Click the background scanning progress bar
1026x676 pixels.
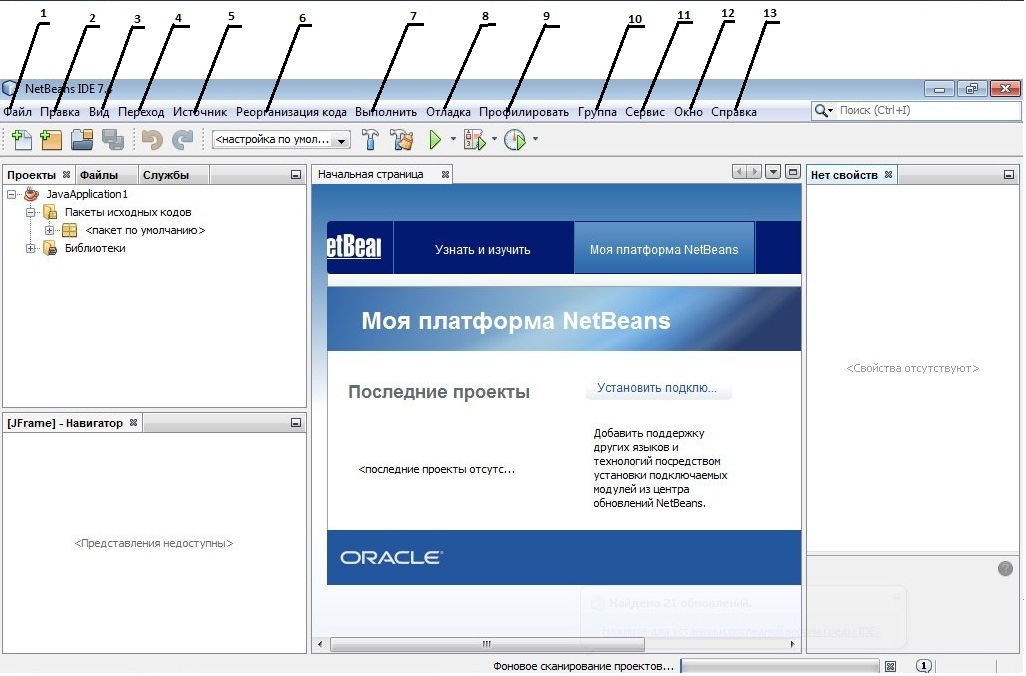(x=779, y=666)
